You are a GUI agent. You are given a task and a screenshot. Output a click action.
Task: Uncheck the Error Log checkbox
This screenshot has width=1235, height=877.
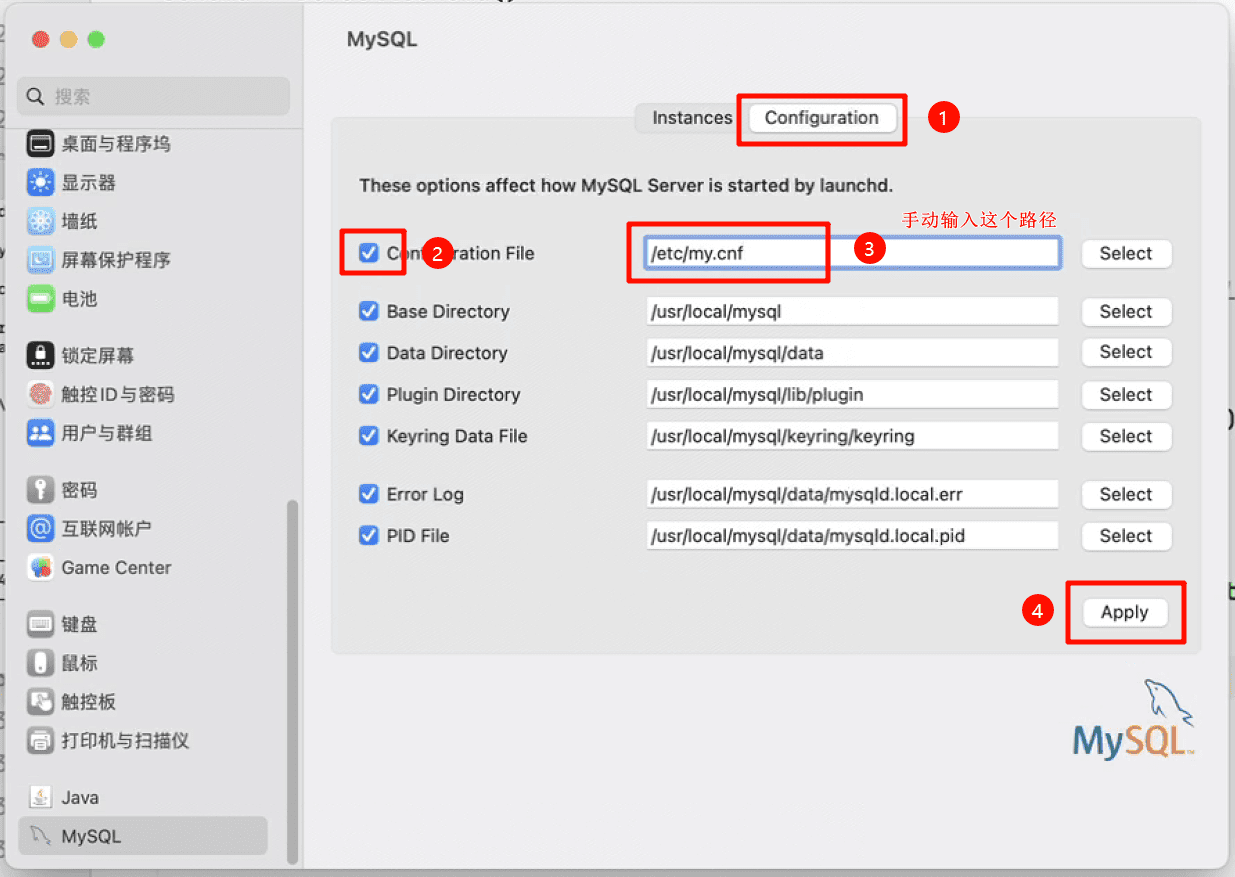(368, 494)
